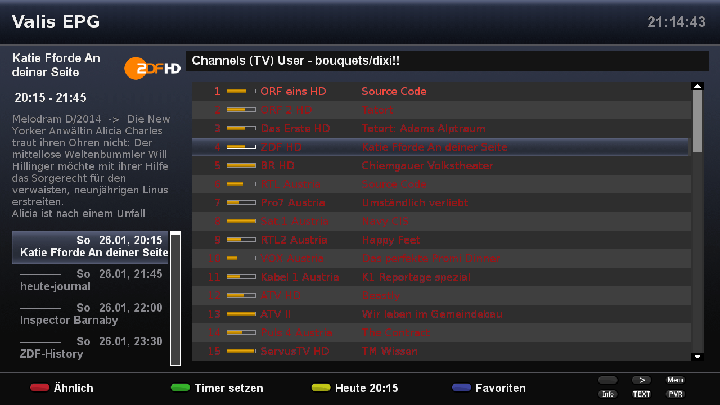
Task: Click the Info key icon
Action: [608, 394]
